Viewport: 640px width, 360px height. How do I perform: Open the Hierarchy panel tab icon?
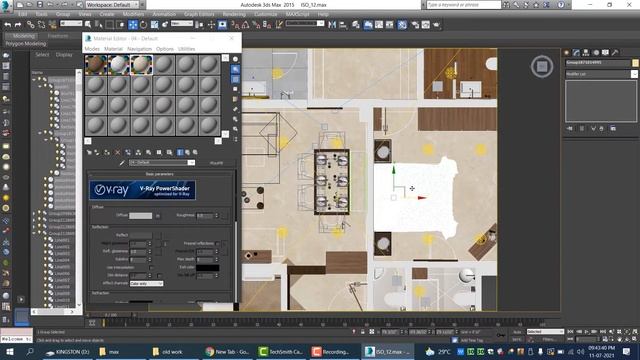586,53
